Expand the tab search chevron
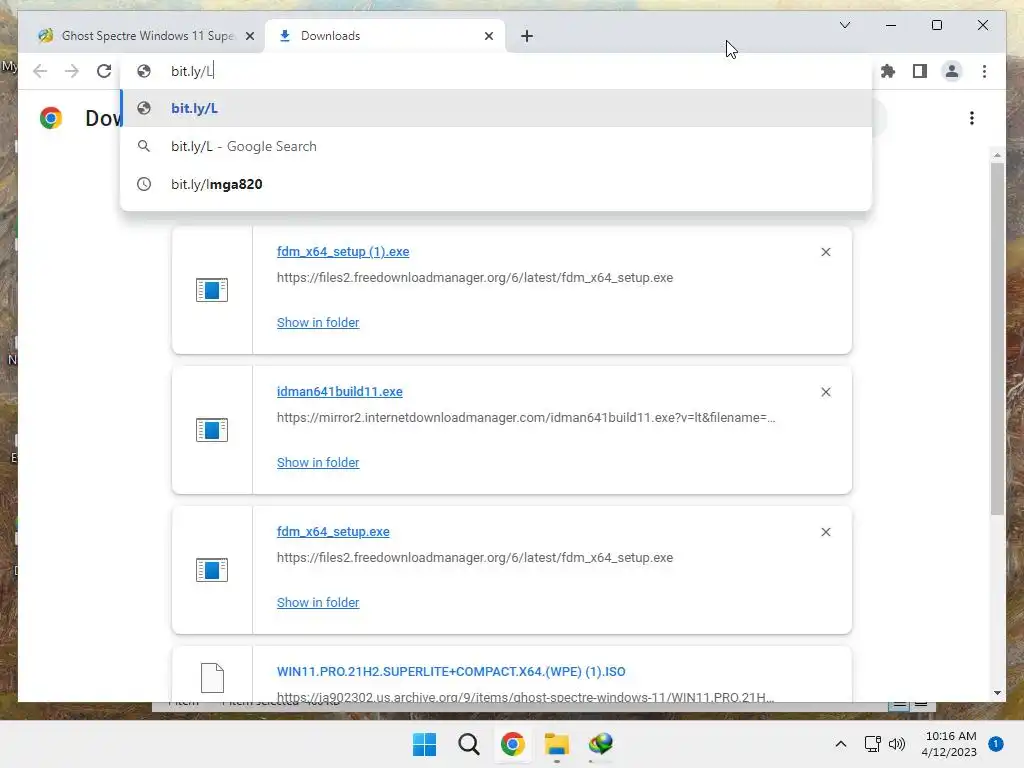The image size is (1024, 768). pyautogui.click(x=844, y=25)
